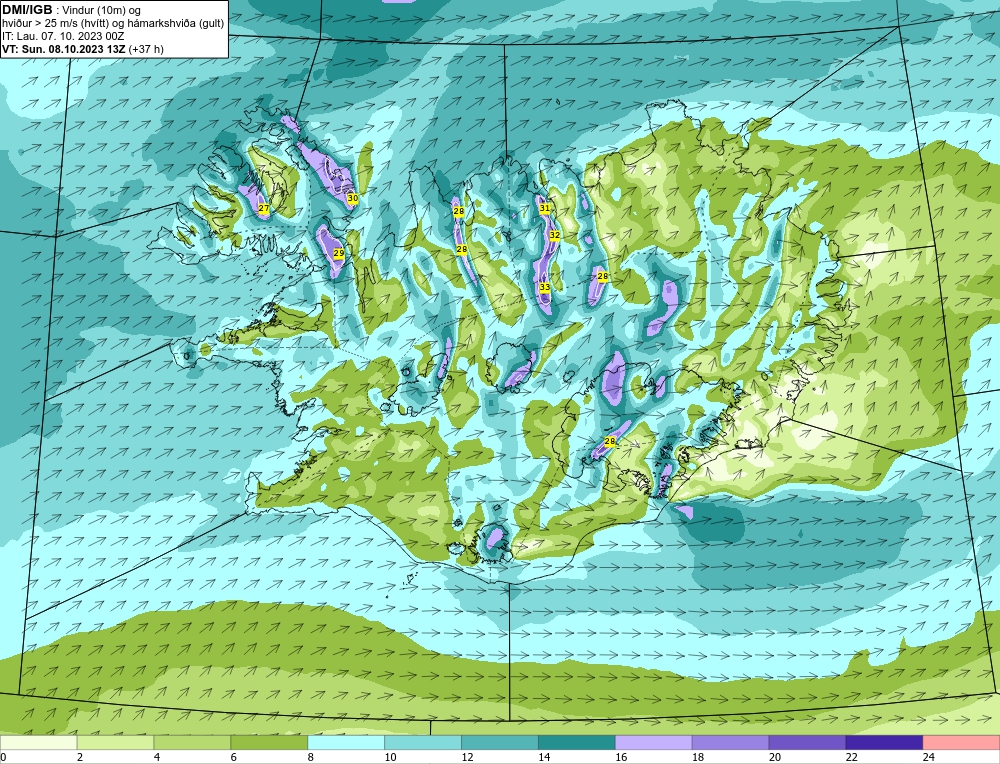Image resolution: width=1000 pixels, height=764 pixels.
Task: Pick the green 4–6 m/s scale swatch
Action: 192,743
